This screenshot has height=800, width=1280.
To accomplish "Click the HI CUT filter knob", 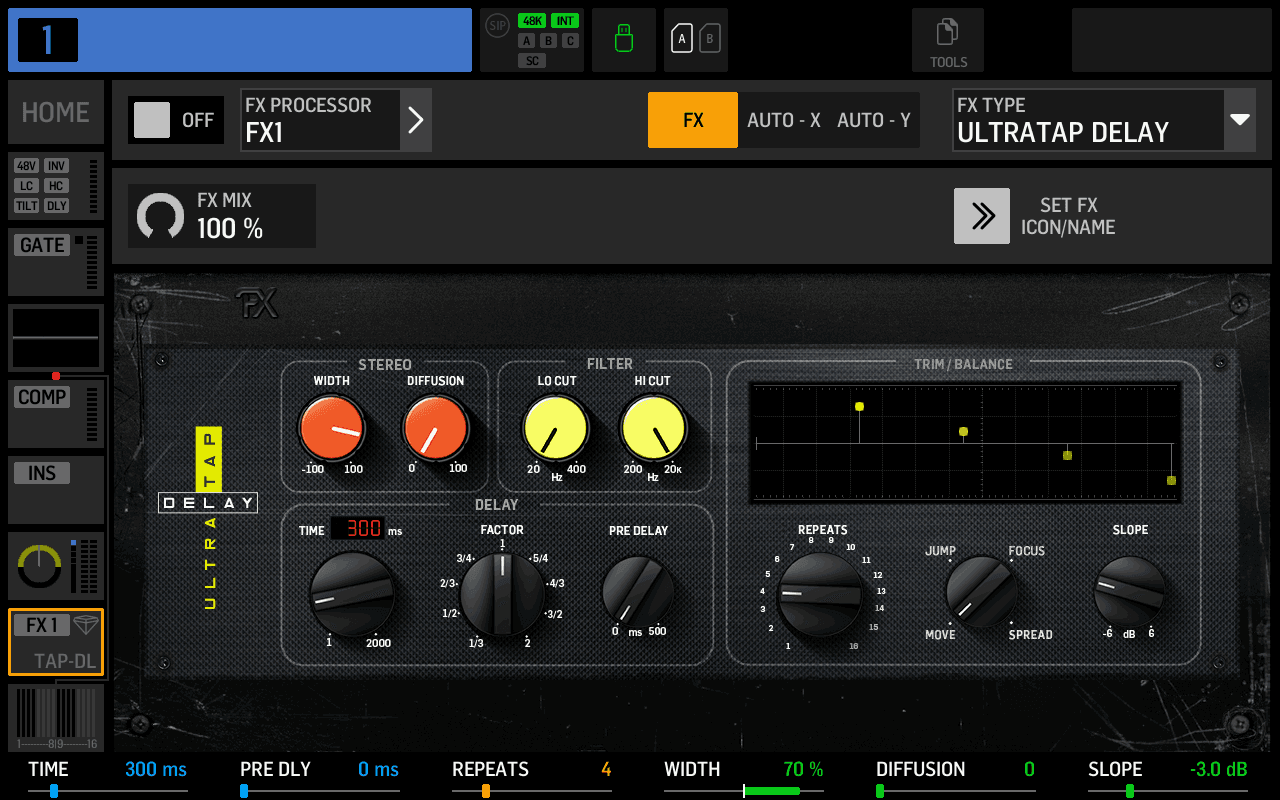I will (654, 429).
